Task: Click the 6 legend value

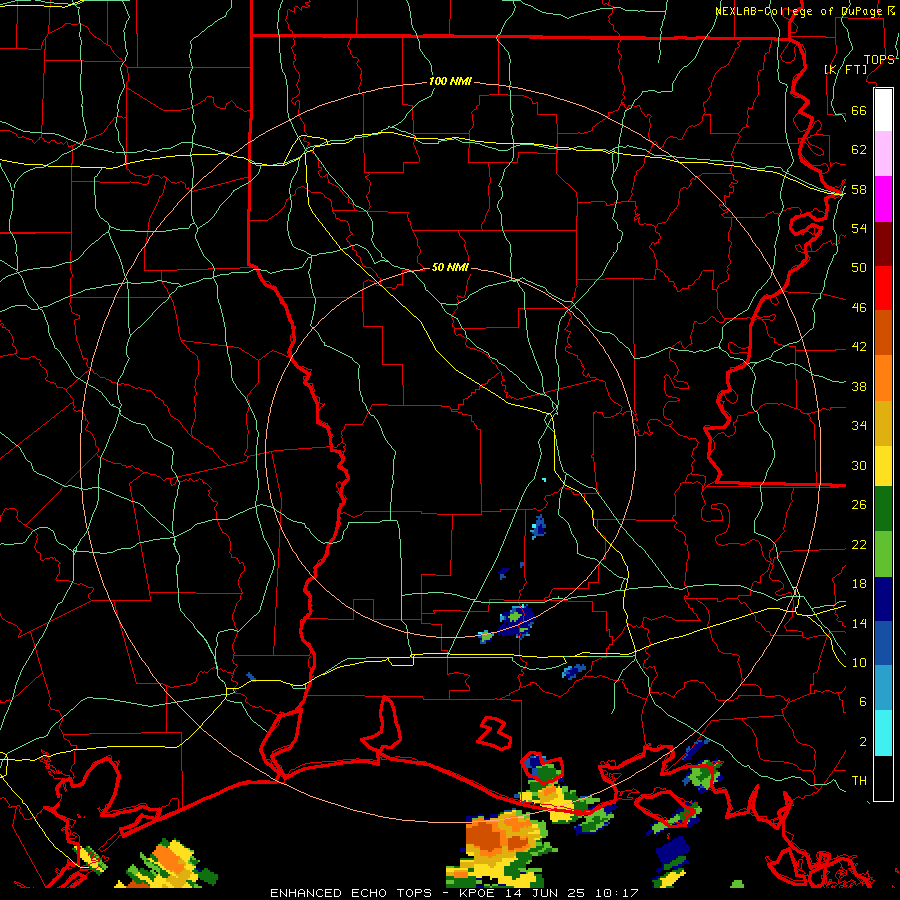Action: coord(863,701)
